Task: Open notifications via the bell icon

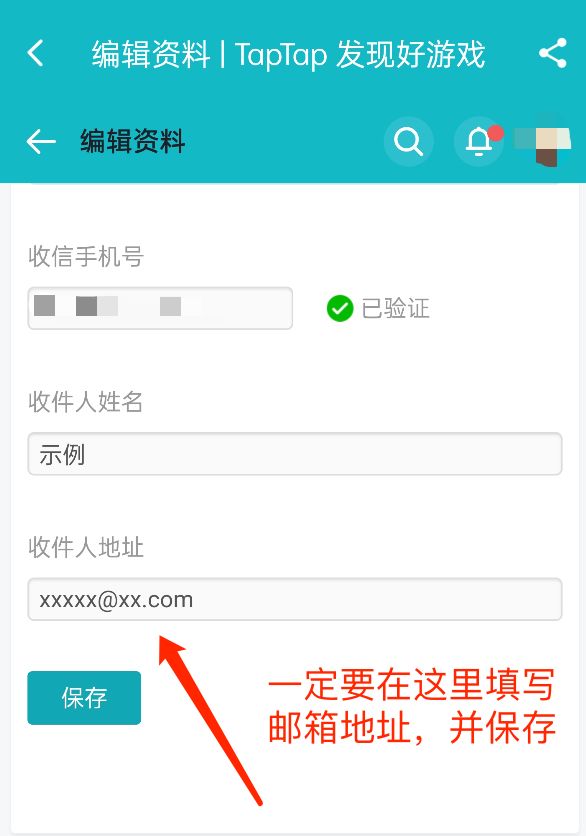Action: coord(478,141)
